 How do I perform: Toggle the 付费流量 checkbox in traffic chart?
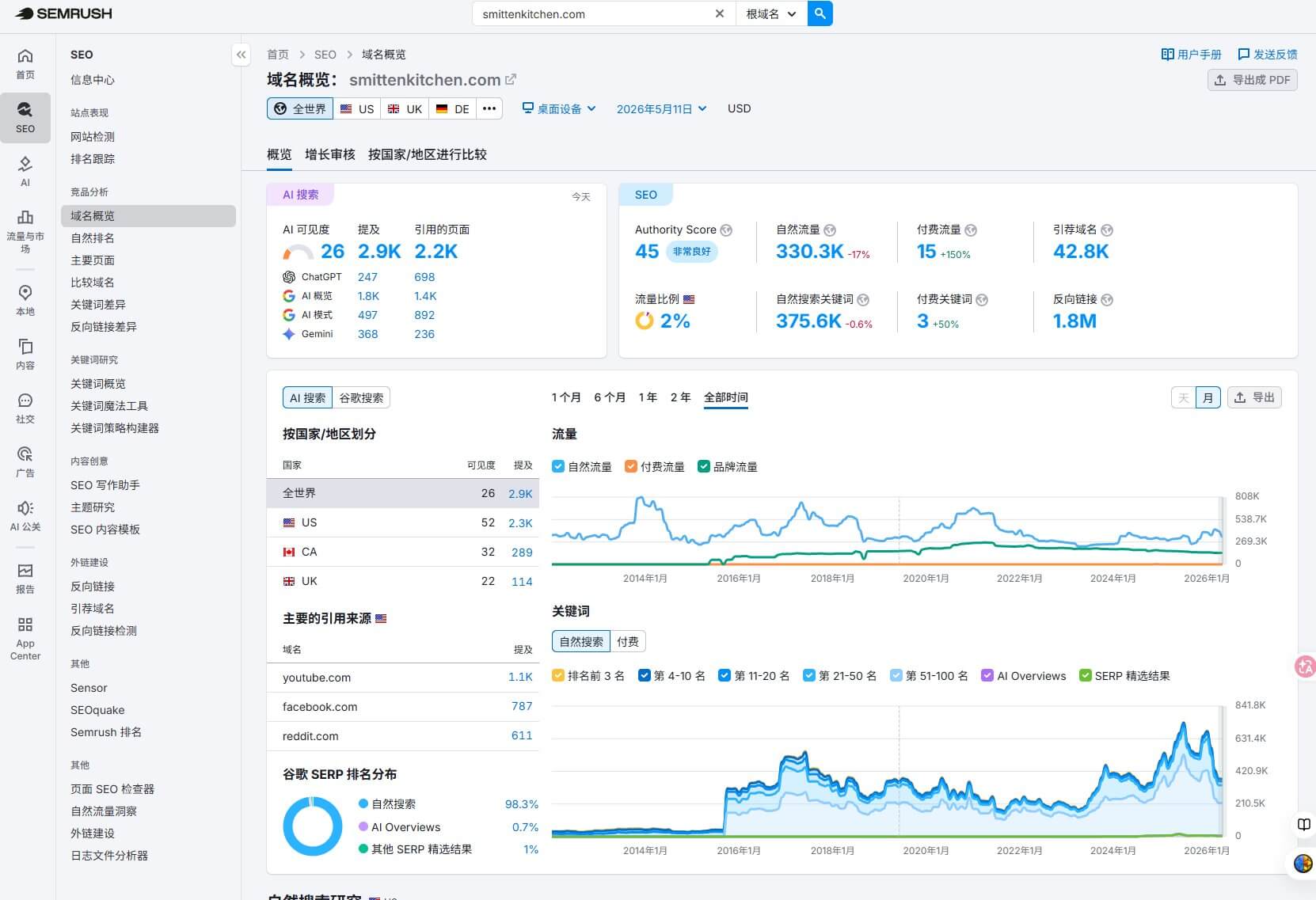click(631, 466)
